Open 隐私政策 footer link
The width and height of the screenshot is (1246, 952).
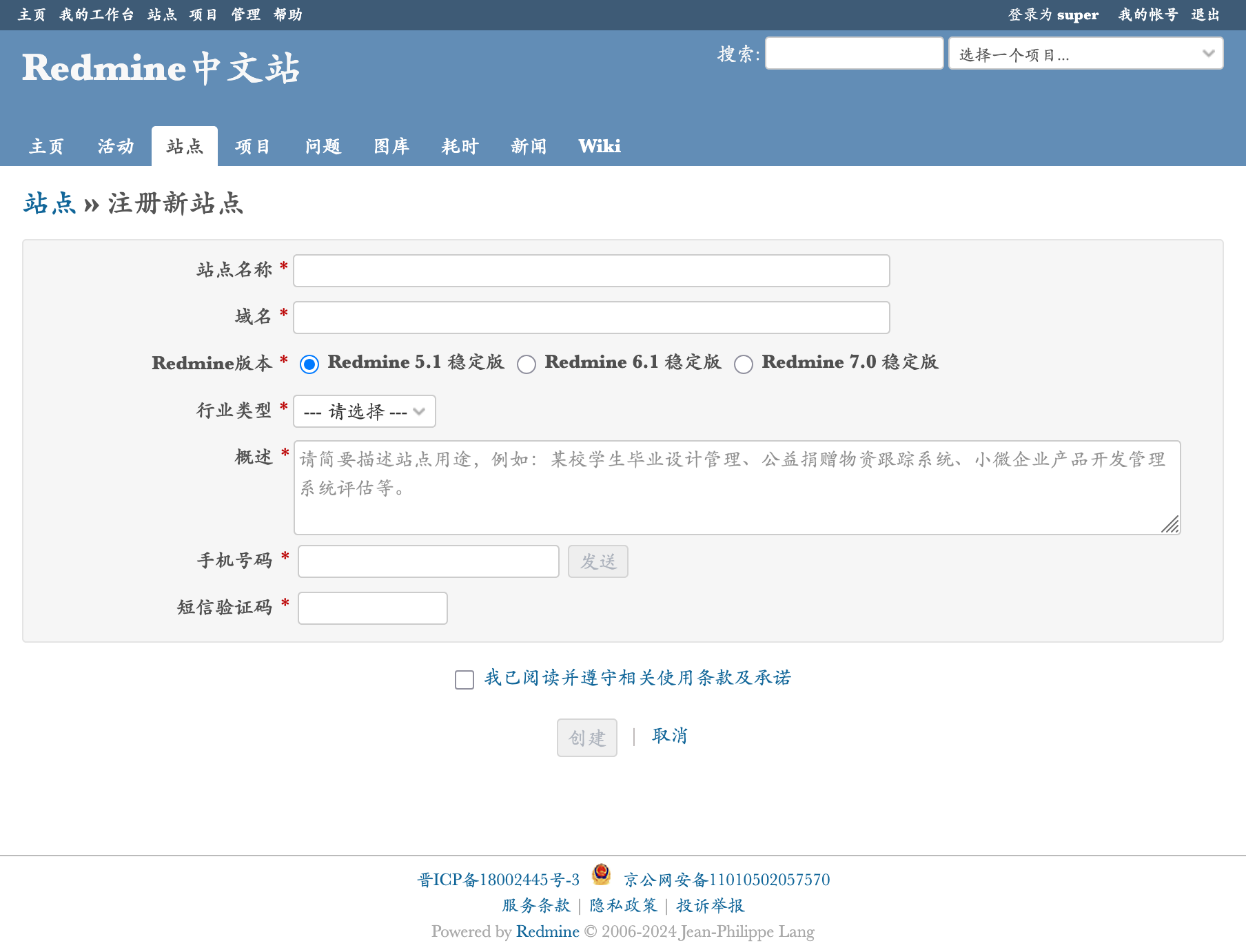coord(623,905)
